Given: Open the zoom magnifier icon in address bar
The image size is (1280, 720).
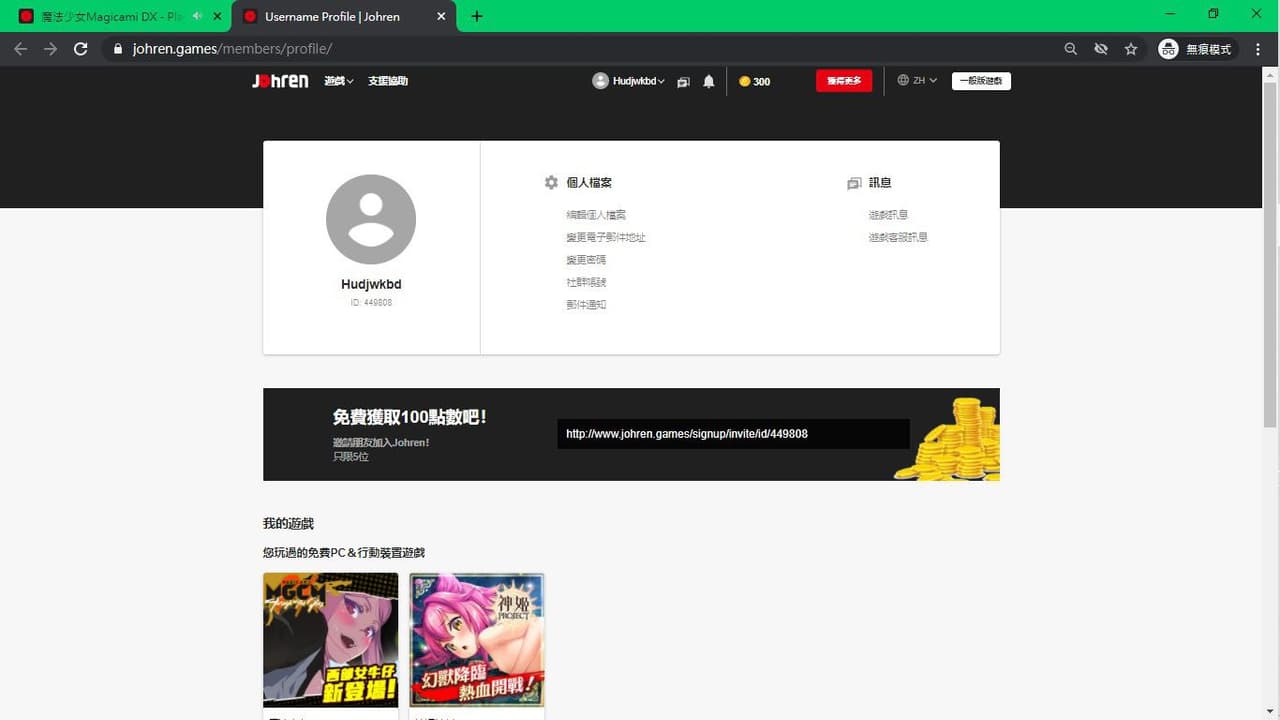Looking at the screenshot, I should (x=1071, y=49).
